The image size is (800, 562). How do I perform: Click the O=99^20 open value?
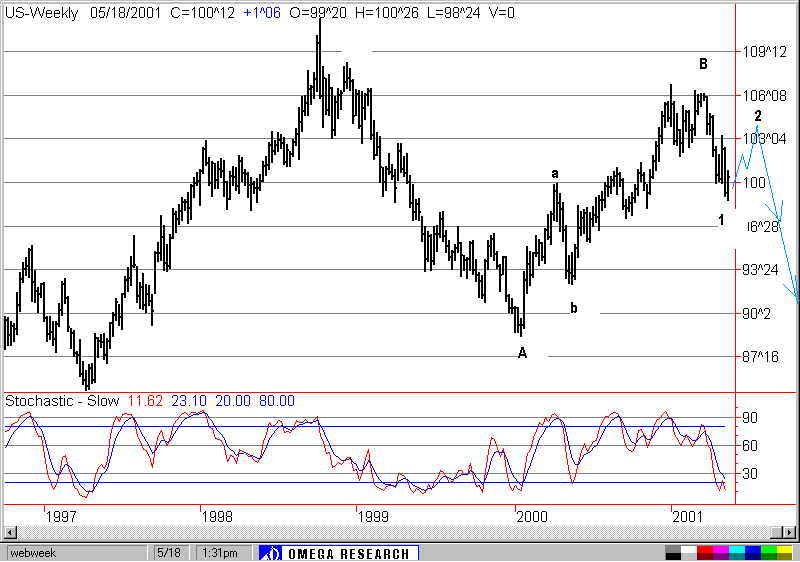[318, 13]
